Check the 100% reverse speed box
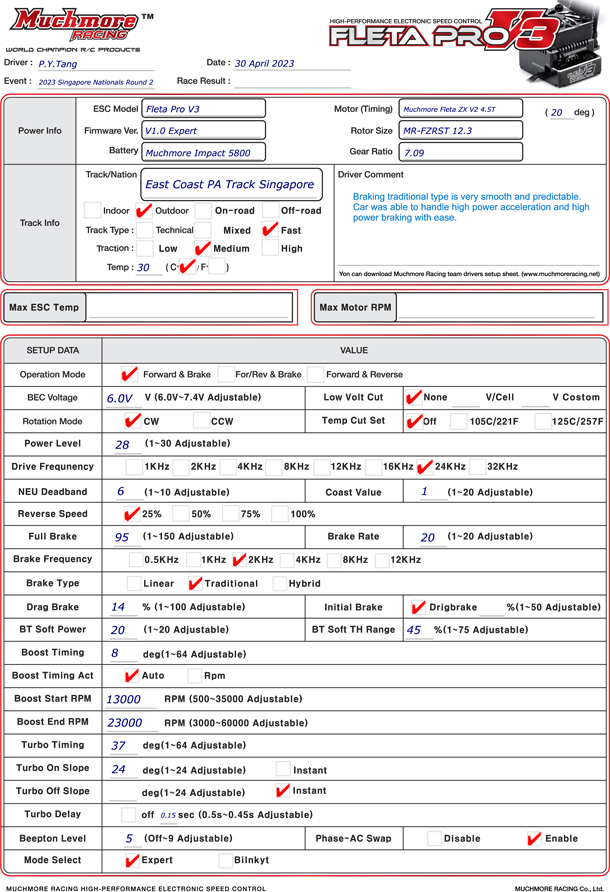Image resolution: width=610 pixels, height=892 pixels. (279, 514)
